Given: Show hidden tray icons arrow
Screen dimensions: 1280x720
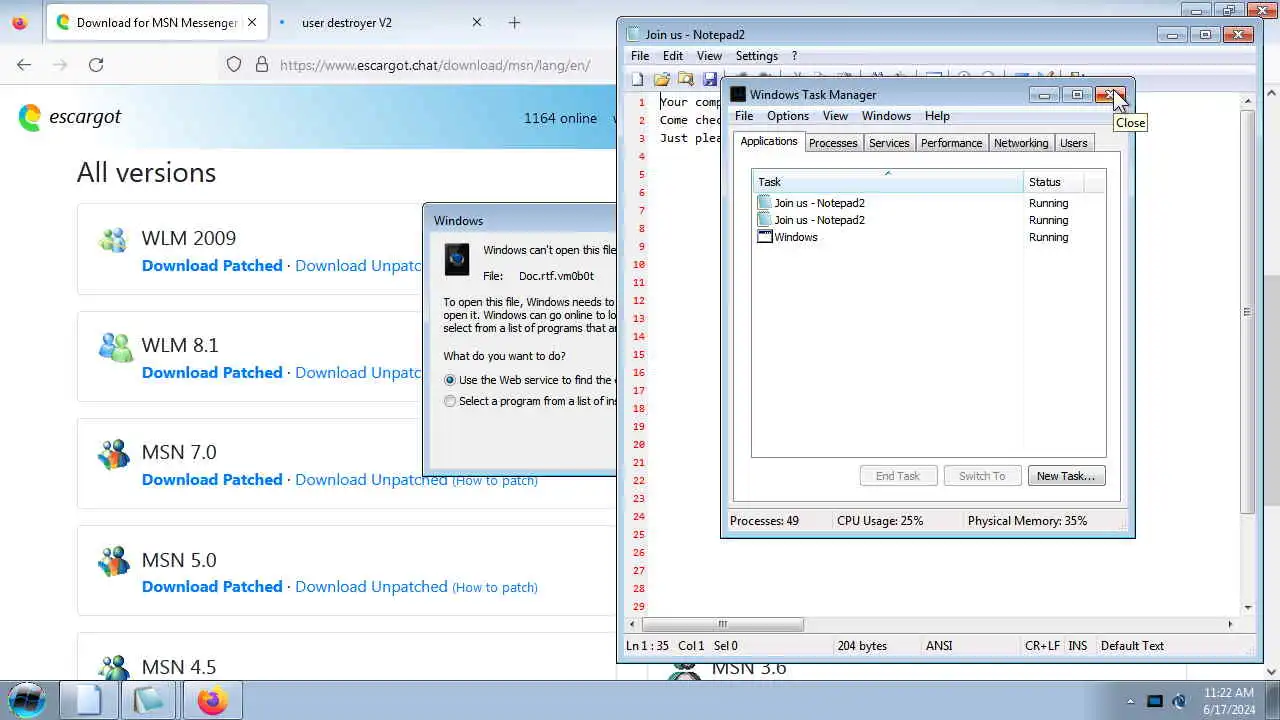Looking at the screenshot, I should pos(1130,701).
